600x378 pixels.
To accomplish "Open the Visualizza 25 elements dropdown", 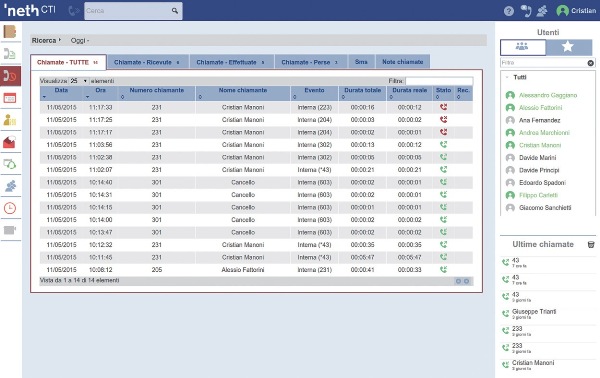I will point(79,81).
